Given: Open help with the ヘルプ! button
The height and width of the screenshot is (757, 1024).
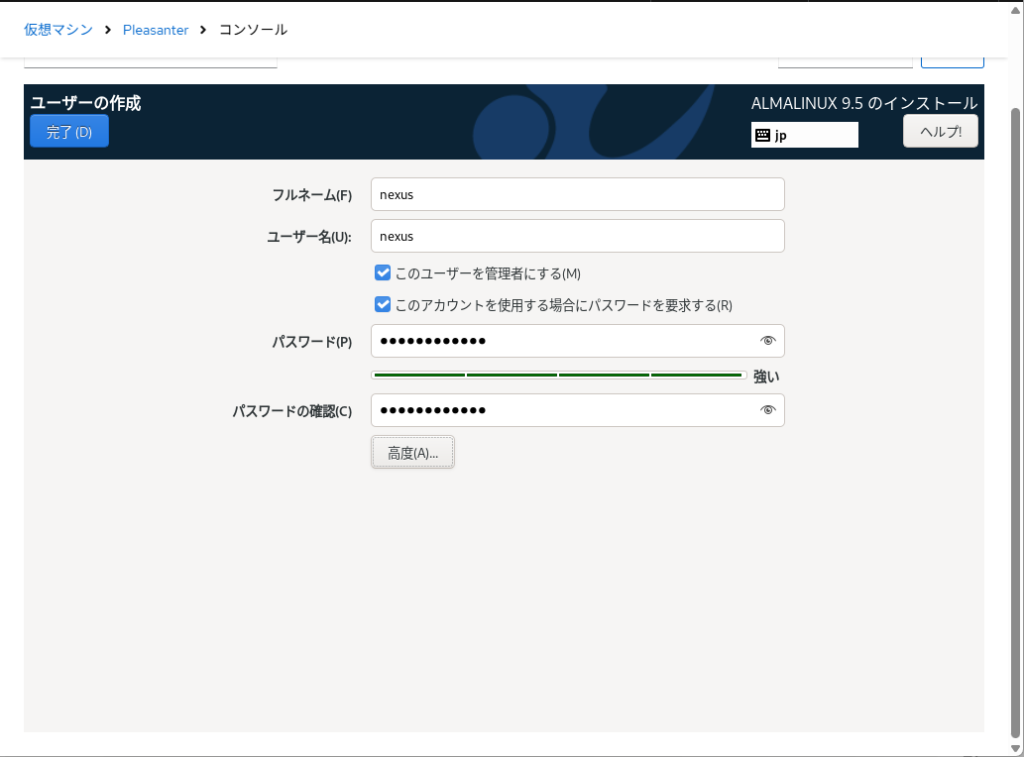Looking at the screenshot, I should [x=940, y=131].
